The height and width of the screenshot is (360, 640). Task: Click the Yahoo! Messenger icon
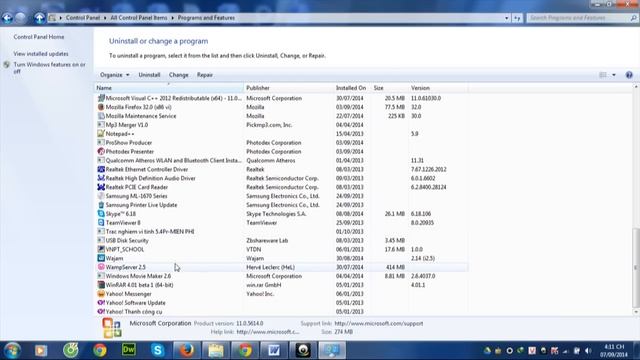(101, 294)
